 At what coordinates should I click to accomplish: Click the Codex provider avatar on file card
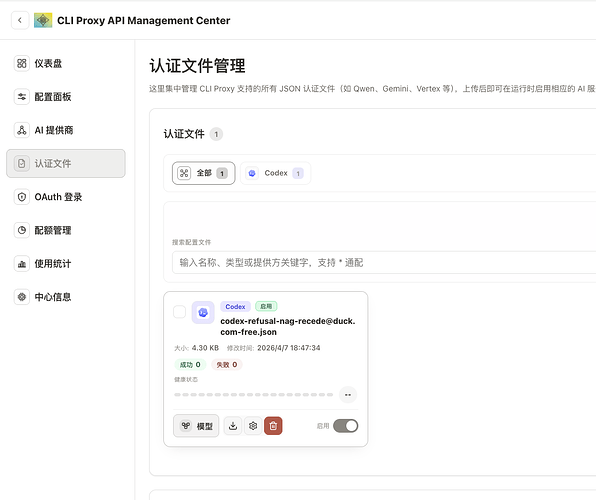[203, 313]
